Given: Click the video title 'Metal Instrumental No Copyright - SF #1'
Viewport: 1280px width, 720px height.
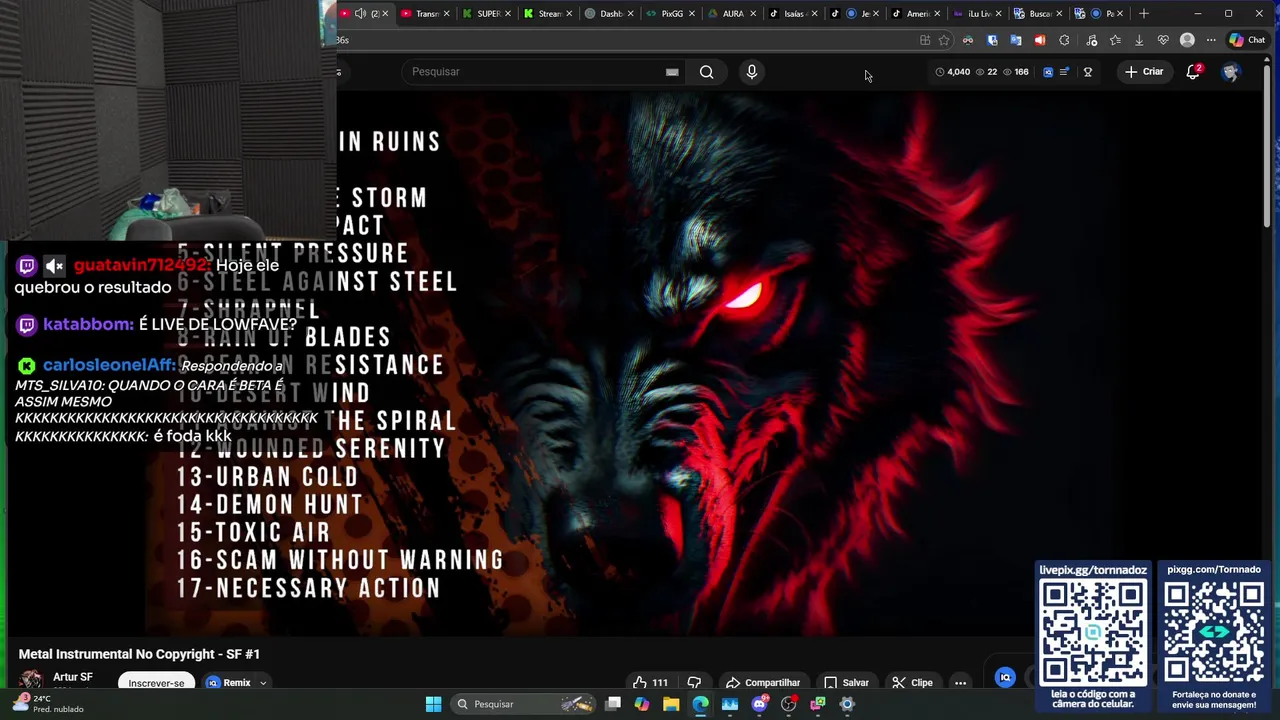Looking at the screenshot, I should click(139, 654).
